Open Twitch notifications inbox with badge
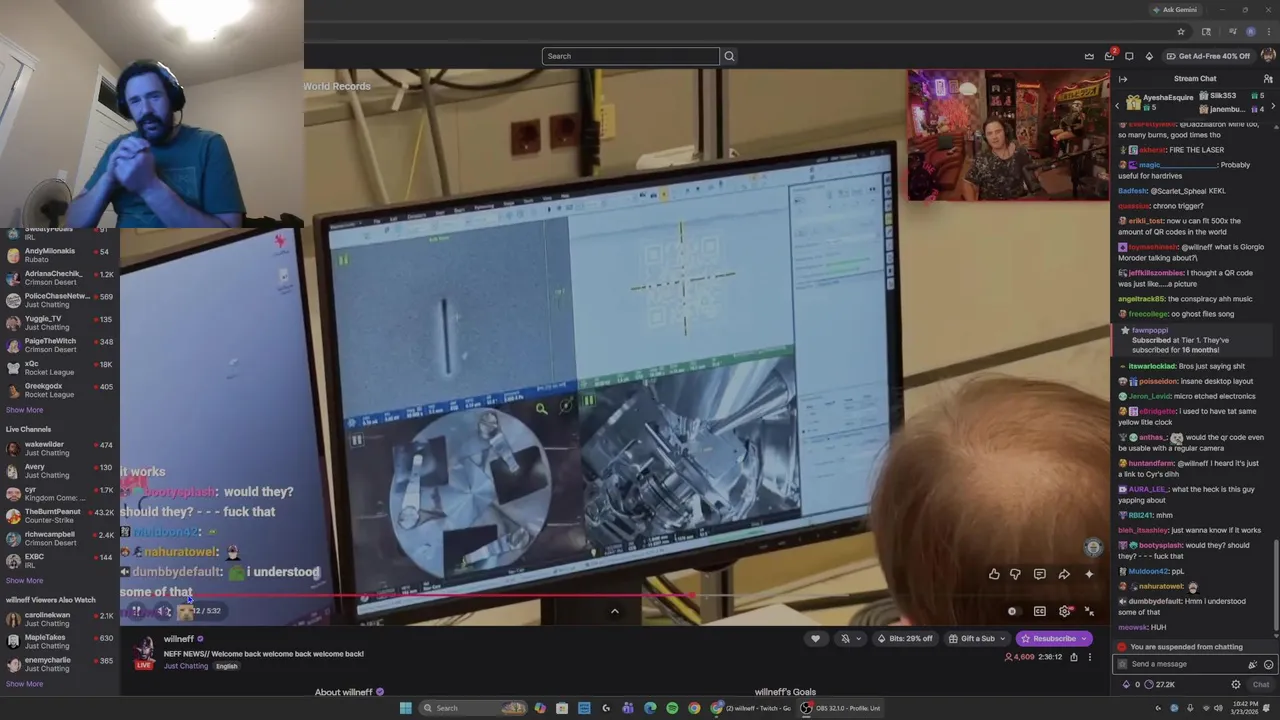Image resolution: width=1280 pixels, height=720 pixels. [1109, 56]
